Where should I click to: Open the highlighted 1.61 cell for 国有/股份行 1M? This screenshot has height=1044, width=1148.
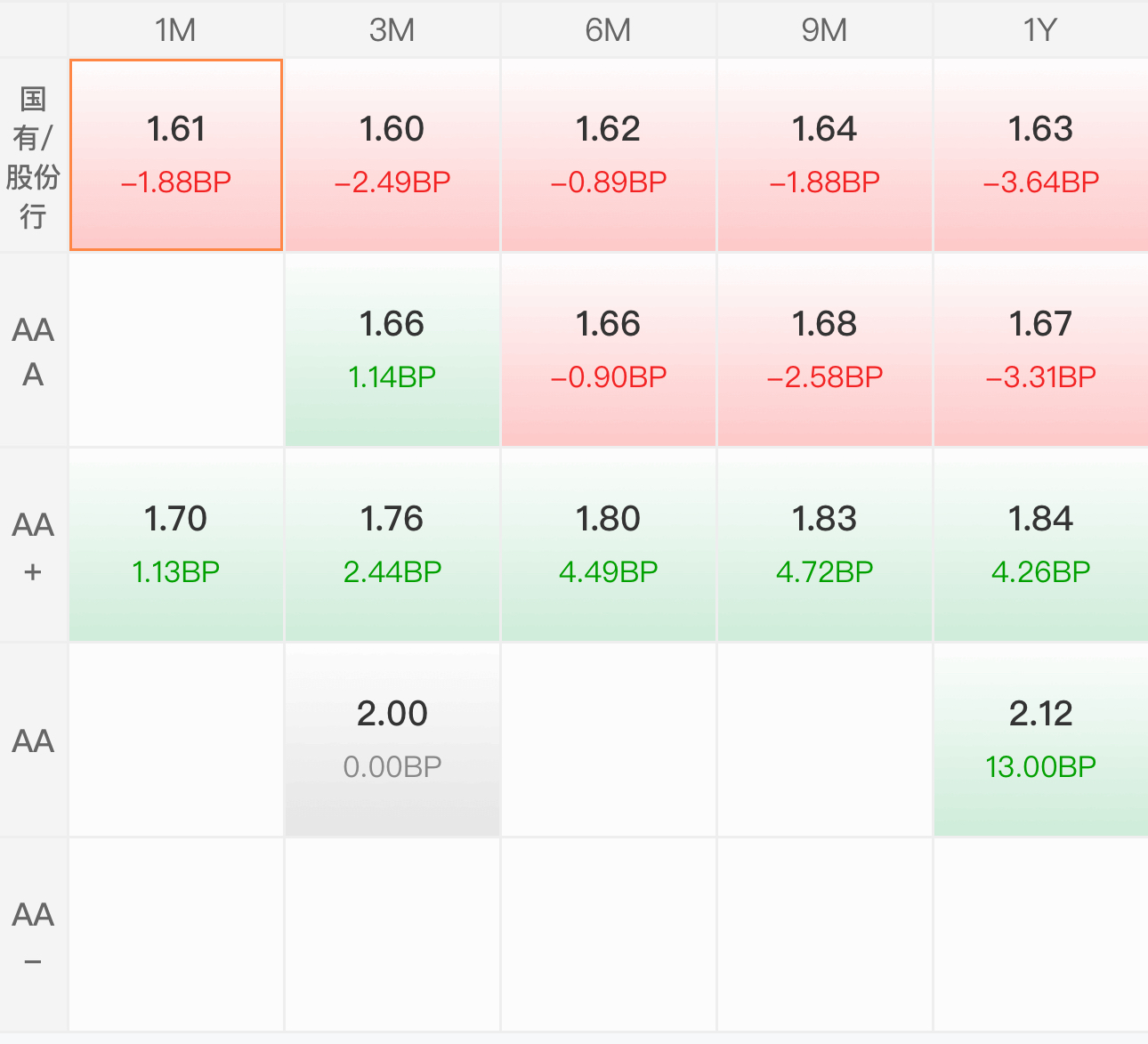(176, 155)
